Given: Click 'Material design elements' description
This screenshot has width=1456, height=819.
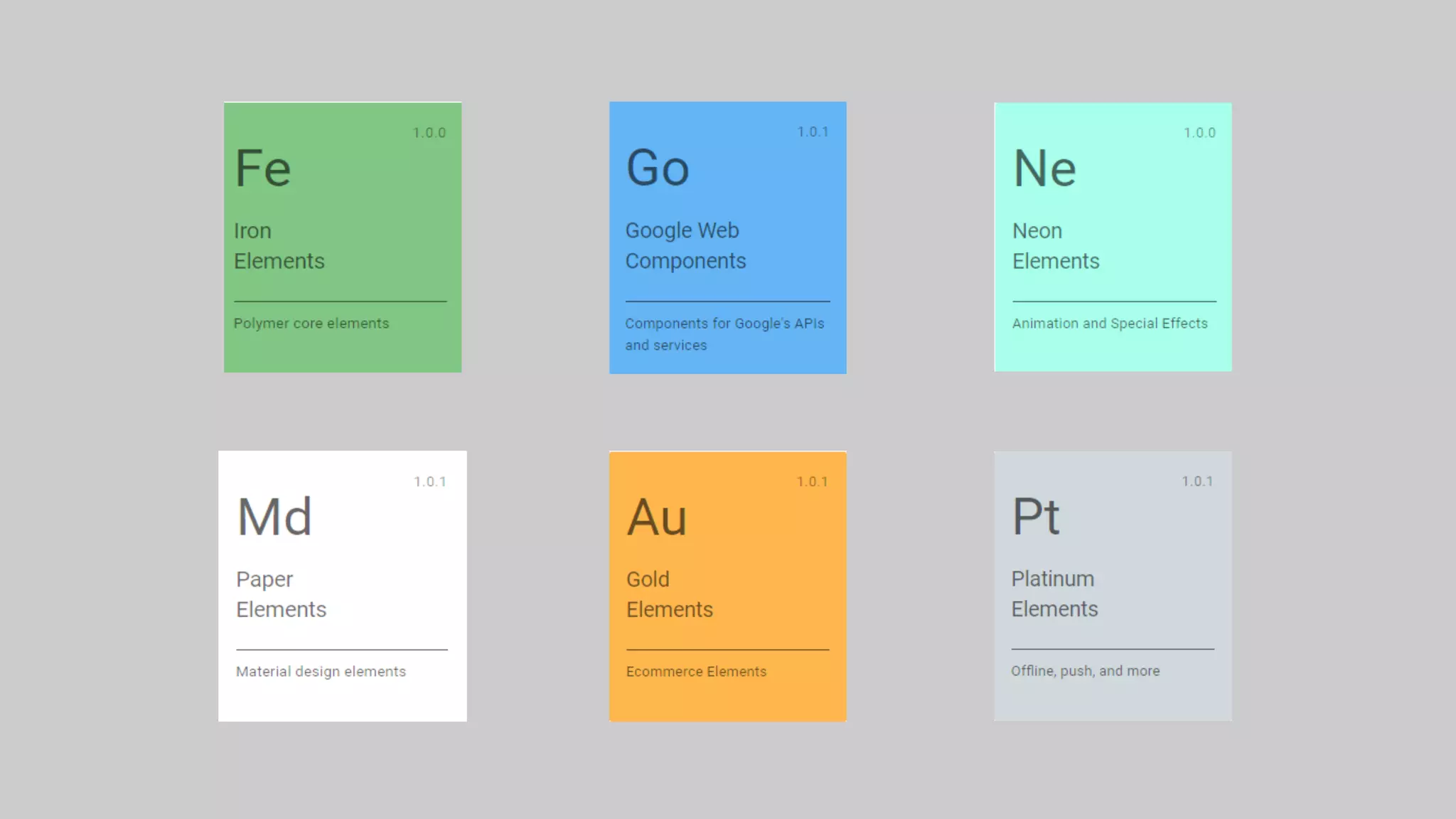Looking at the screenshot, I should click(321, 672).
